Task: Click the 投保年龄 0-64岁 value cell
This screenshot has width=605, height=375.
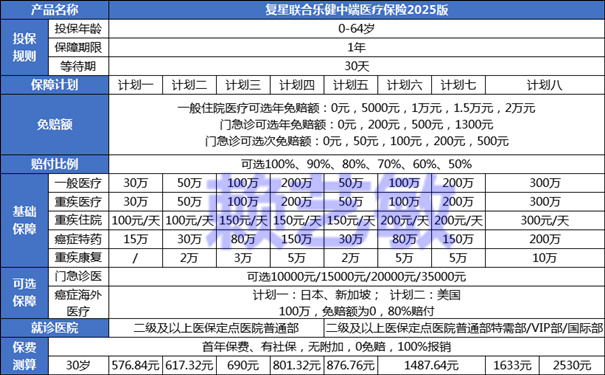Action: (356, 29)
